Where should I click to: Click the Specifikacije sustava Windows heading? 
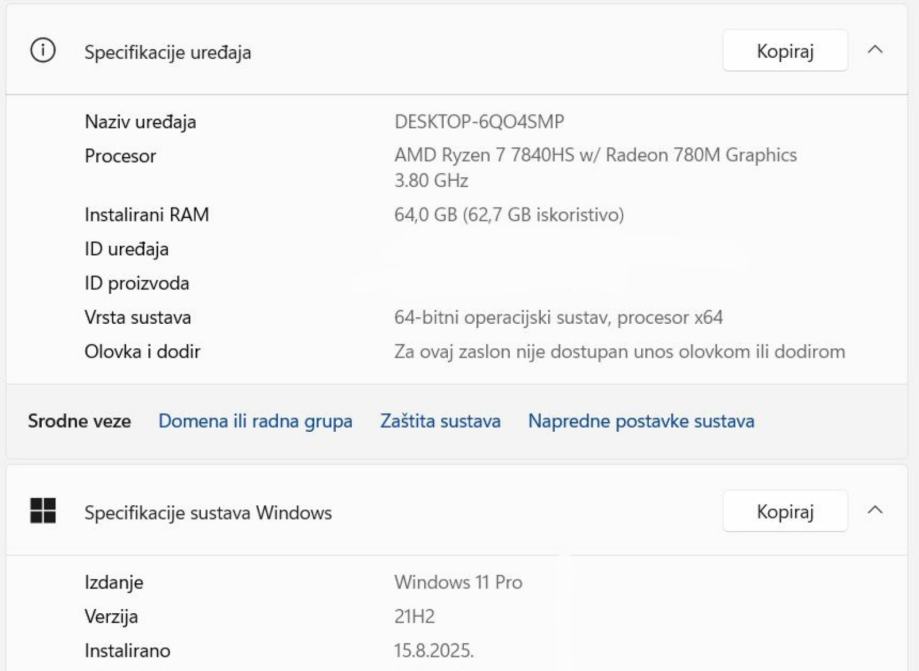(207, 513)
